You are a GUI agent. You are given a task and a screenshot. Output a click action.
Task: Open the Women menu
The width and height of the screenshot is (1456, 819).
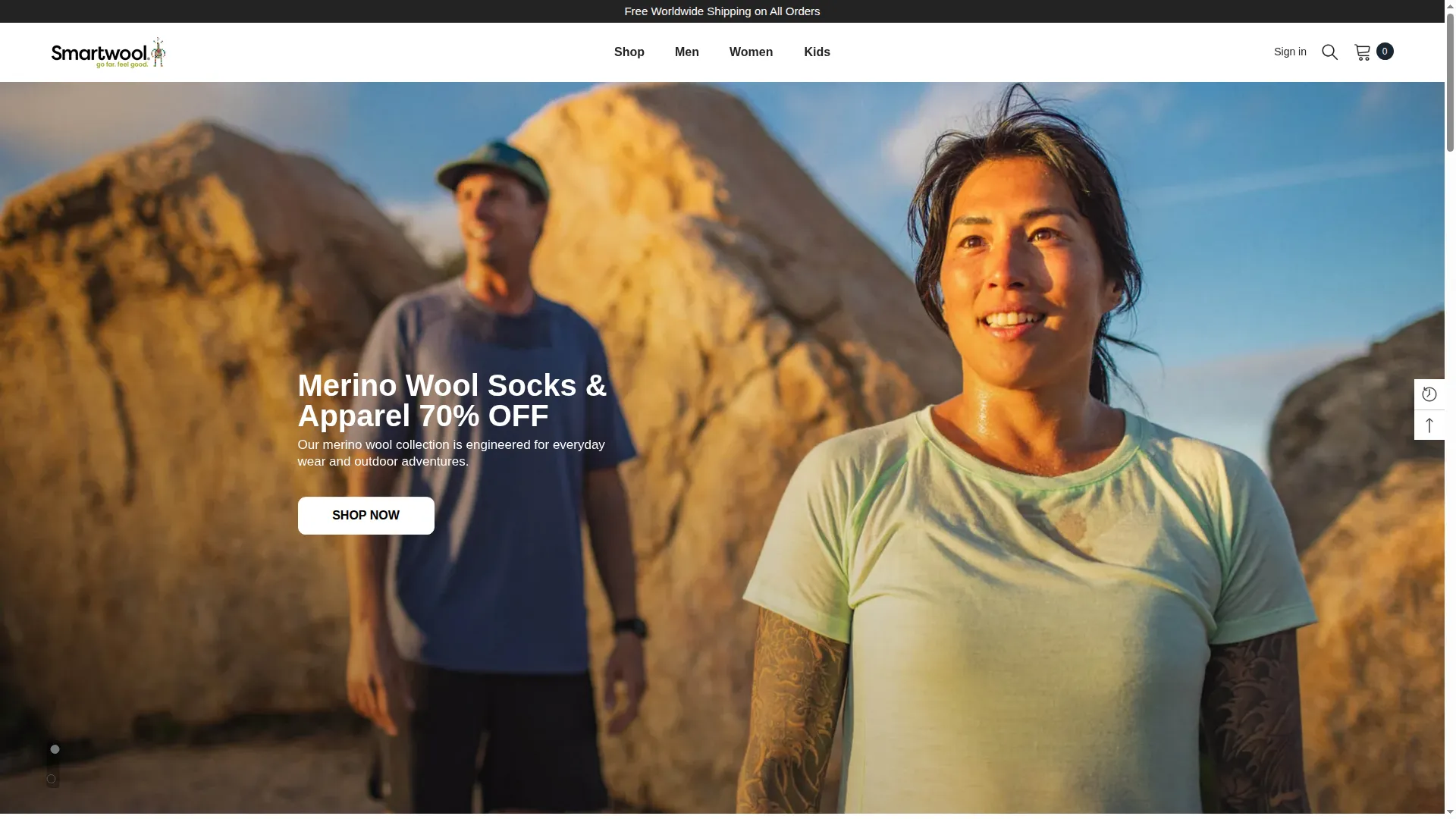(x=752, y=52)
